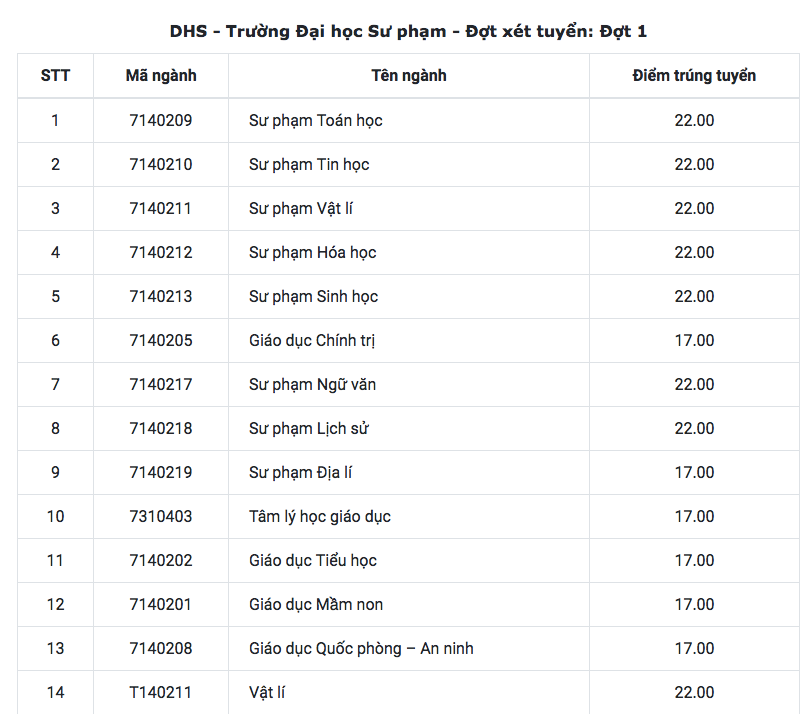
Task: Click Giáo dục Quốc phòng – An ninh
Action: 361,648
